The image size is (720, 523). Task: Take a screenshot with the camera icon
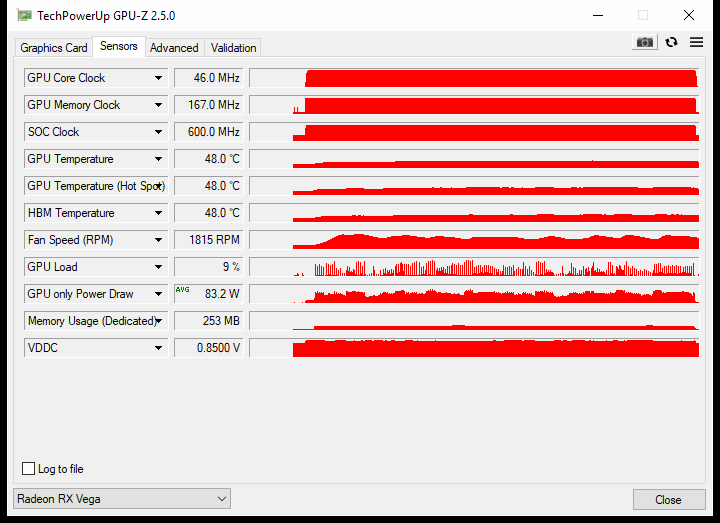(644, 42)
